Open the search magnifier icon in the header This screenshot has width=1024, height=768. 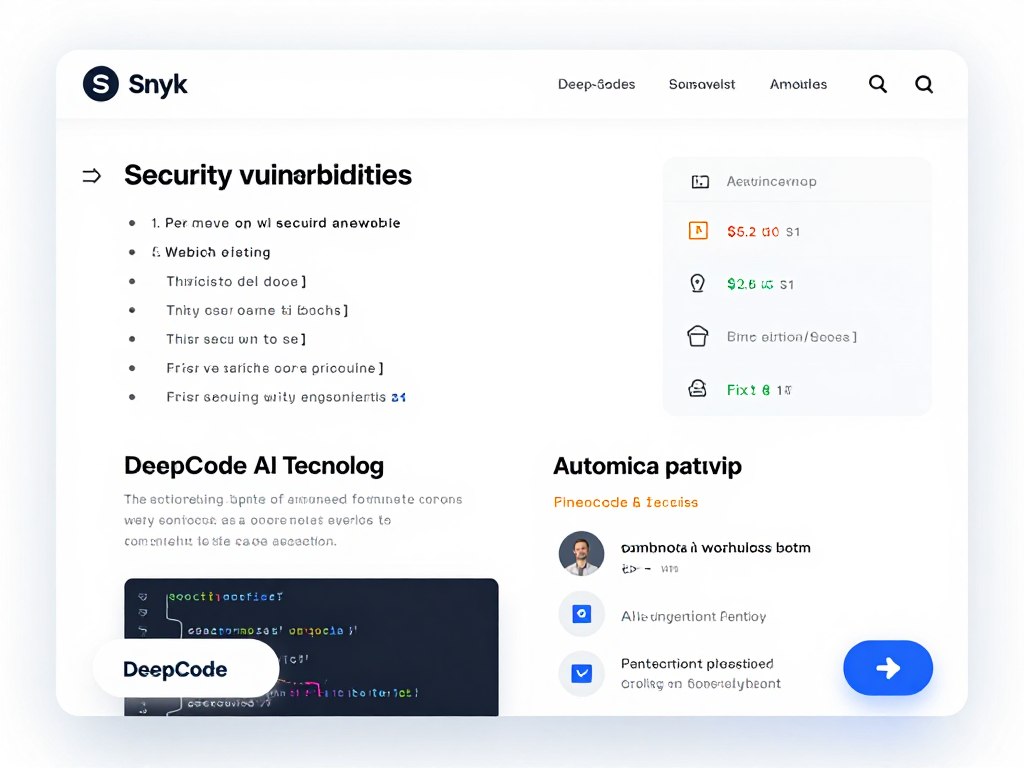(x=877, y=84)
